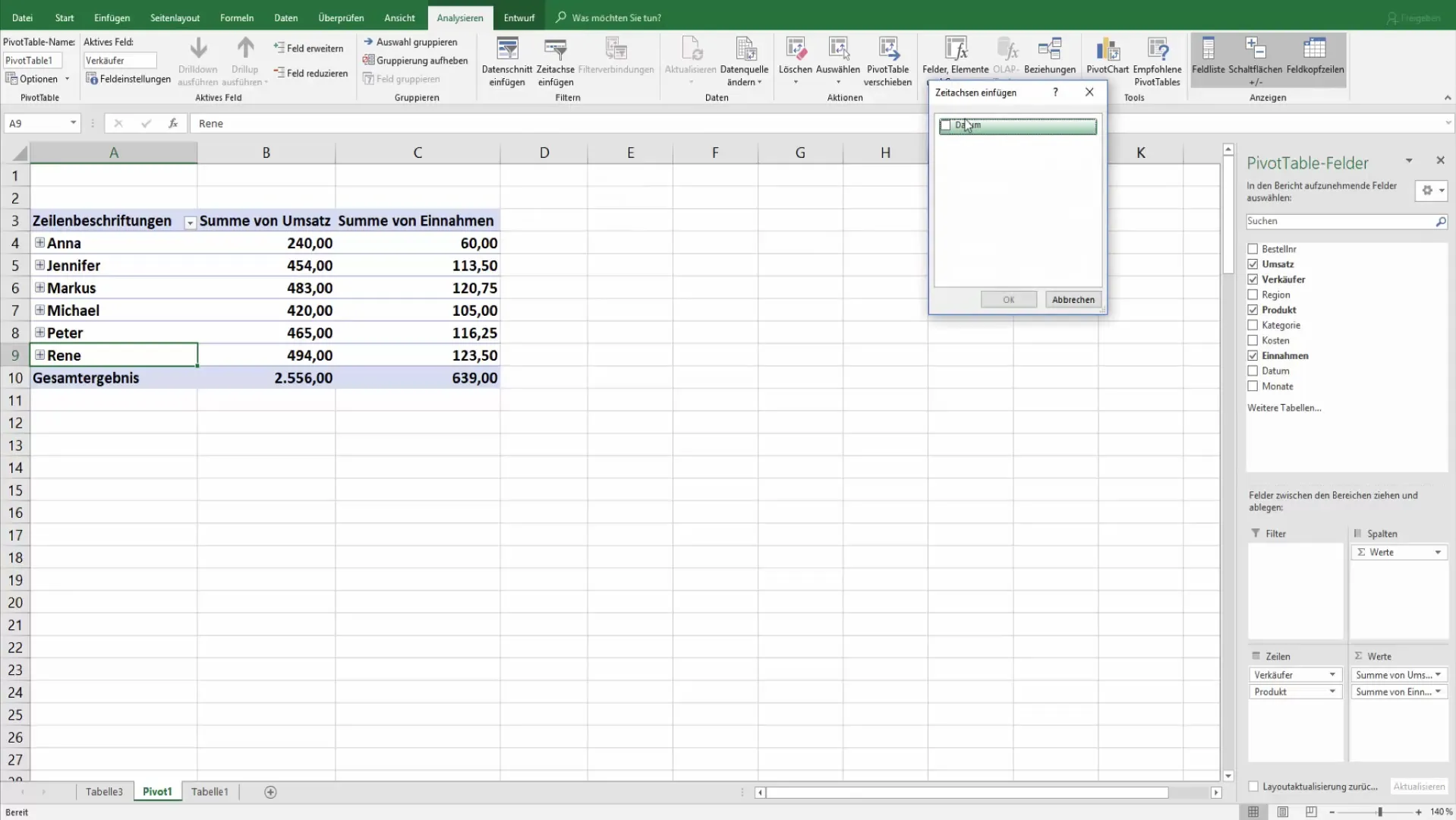The width and height of the screenshot is (1456, 820).
Task: Open the Formeln ribbon tab
Action: pos(237,17)
